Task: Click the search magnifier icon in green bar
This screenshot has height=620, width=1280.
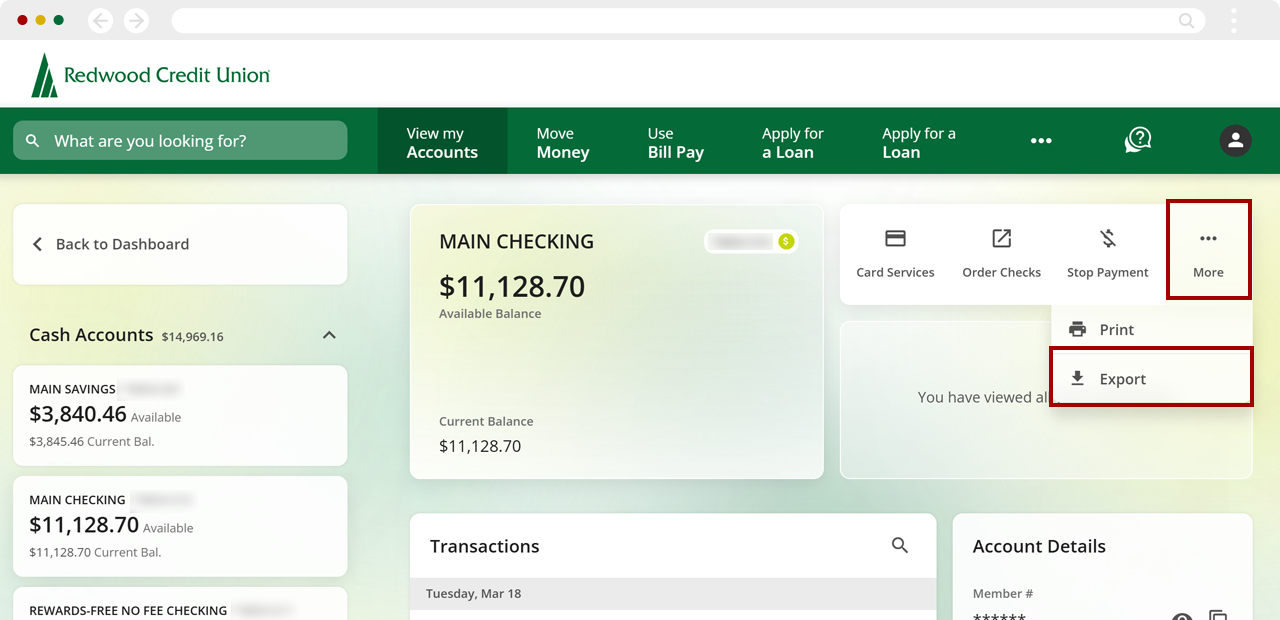Action: (x=33, y=141)
